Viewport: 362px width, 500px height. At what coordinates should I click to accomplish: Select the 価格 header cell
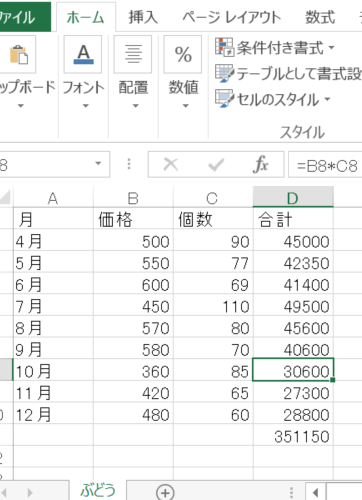[133, 219]
